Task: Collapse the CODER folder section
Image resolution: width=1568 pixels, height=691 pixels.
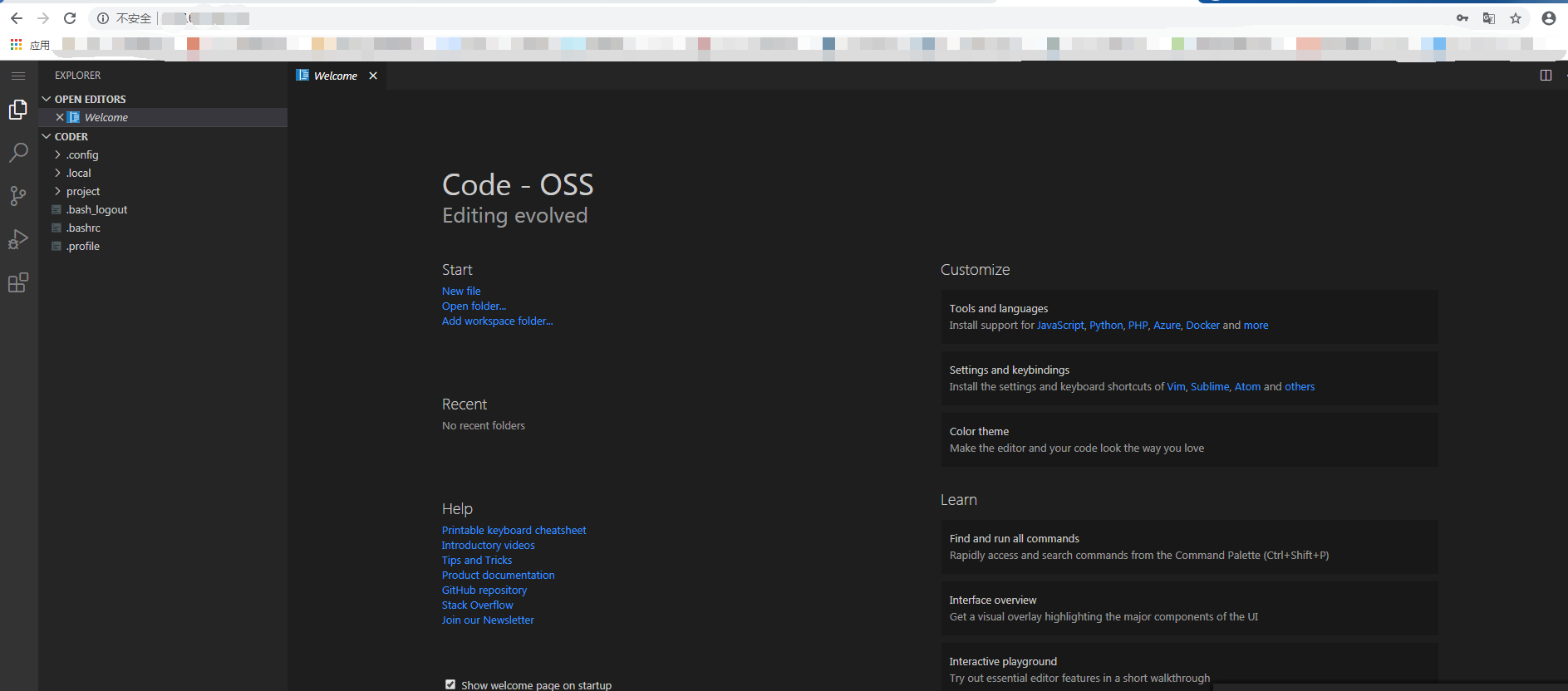Action: [x=163, y=136]
